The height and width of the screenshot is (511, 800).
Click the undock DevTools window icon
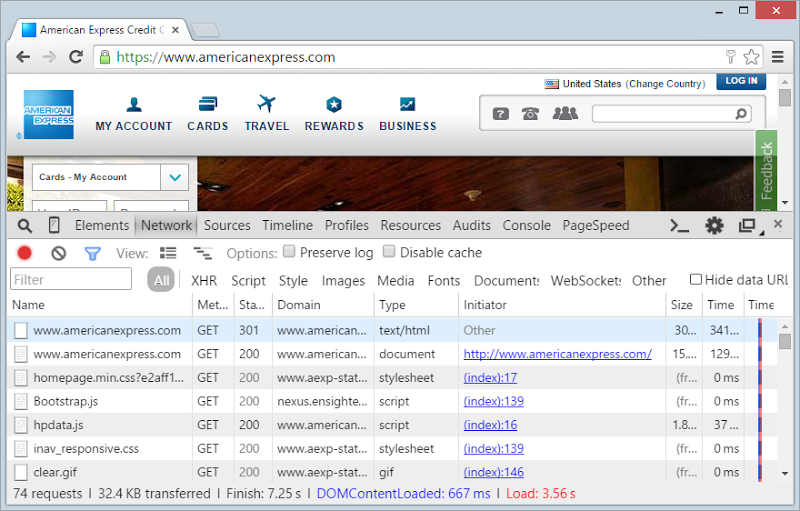[747, 225]
